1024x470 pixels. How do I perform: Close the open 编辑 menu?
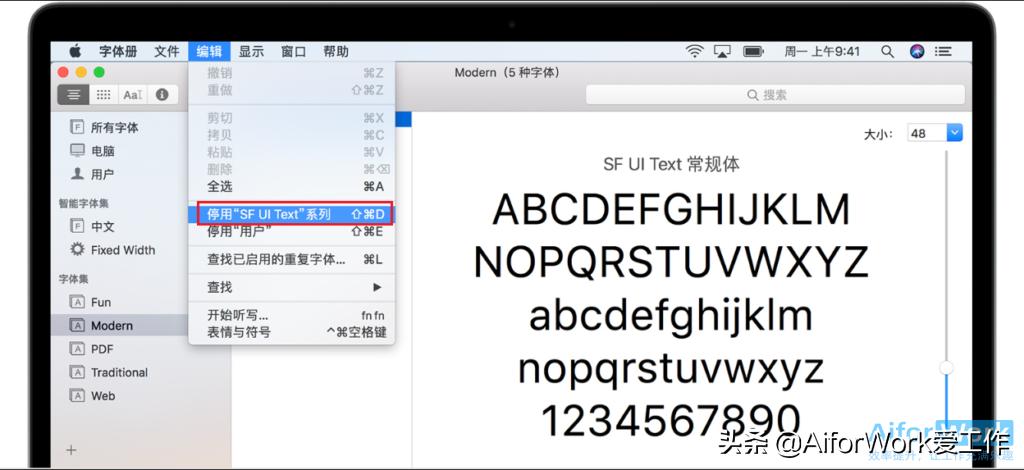[209, 51]
